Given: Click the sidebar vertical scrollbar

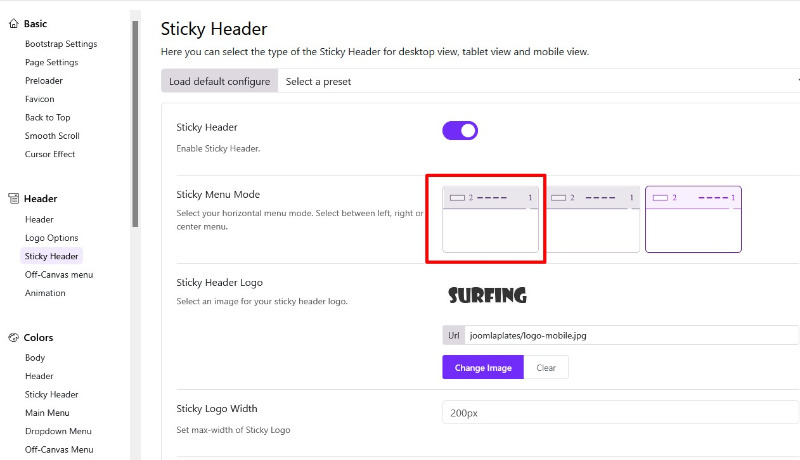Looking at the screenshot, I should click(135, 120).
